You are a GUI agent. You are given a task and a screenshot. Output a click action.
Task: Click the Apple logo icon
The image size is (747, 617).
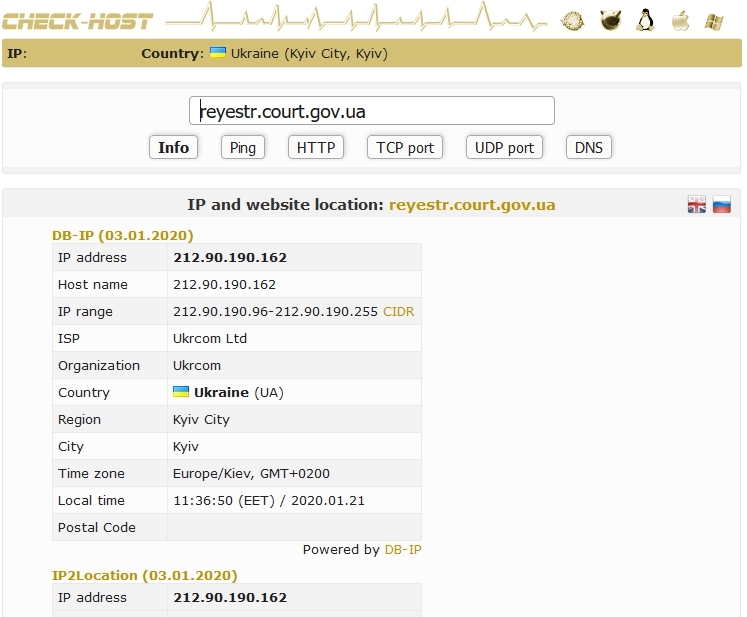coord(680,20)
